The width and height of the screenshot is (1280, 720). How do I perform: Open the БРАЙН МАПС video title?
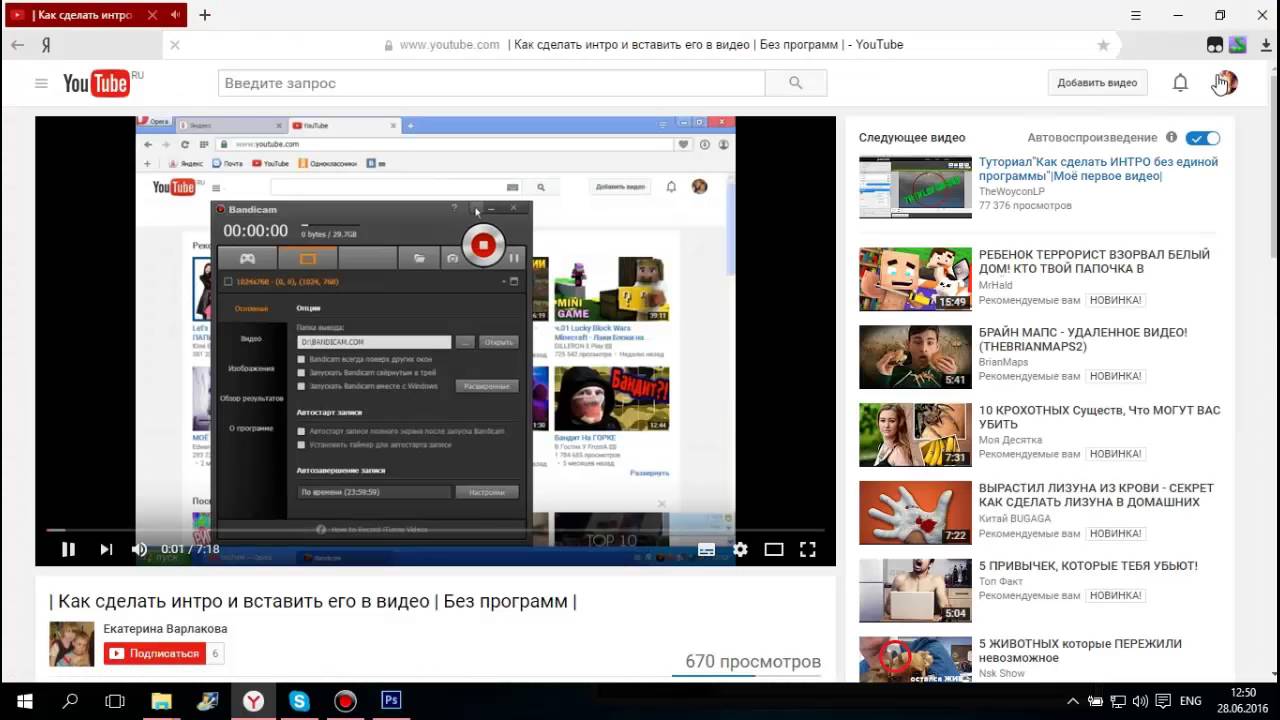1083,339
